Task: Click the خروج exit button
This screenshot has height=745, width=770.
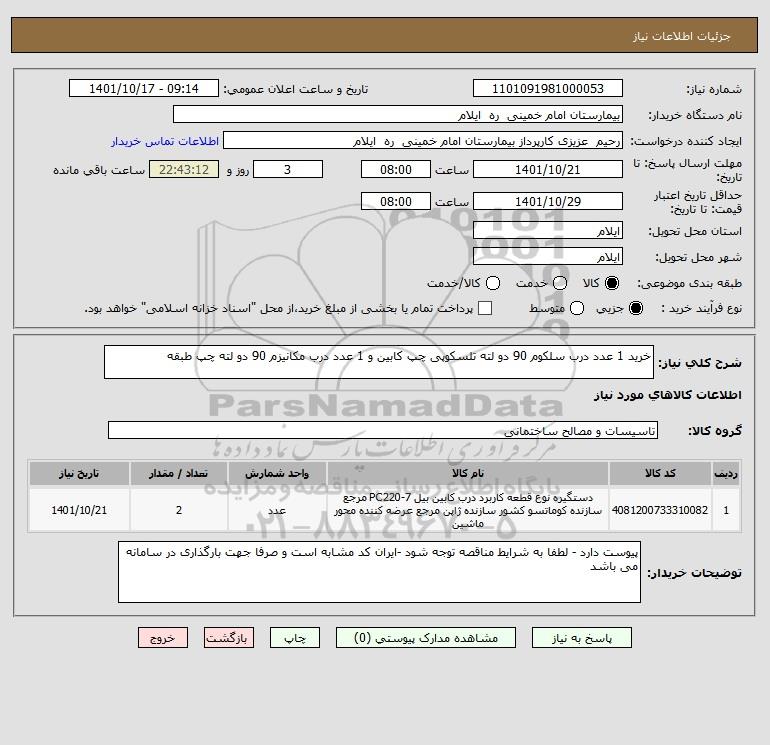Action: pos(163,638)
